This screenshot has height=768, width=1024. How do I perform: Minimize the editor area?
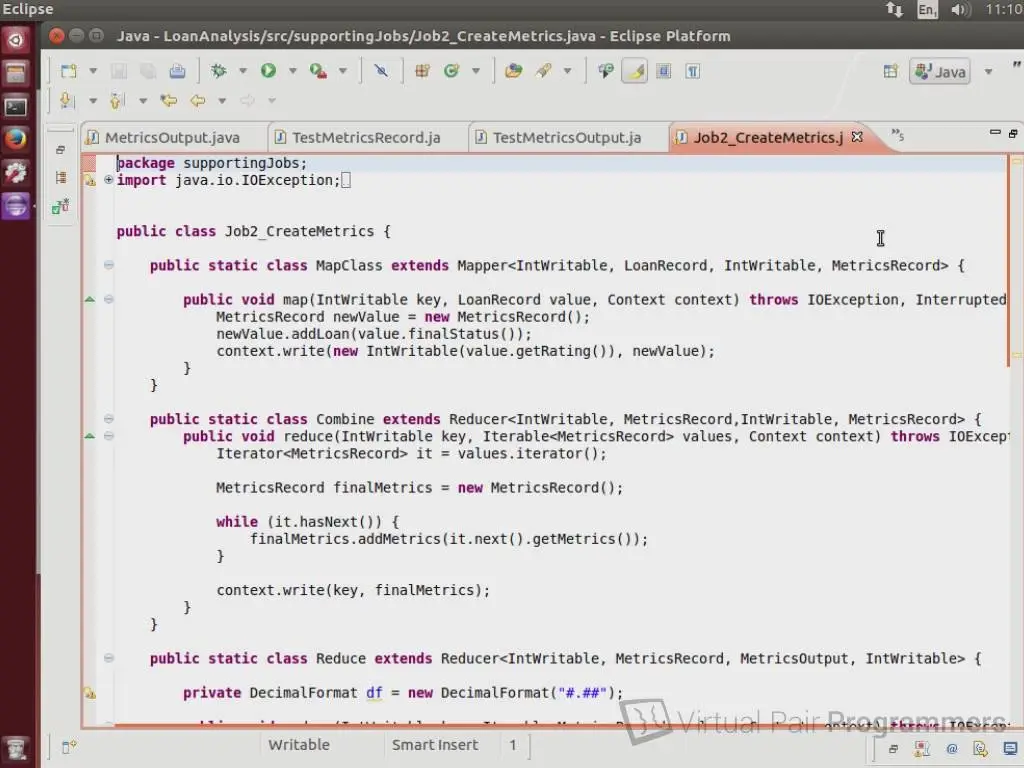tap(995, 133)
